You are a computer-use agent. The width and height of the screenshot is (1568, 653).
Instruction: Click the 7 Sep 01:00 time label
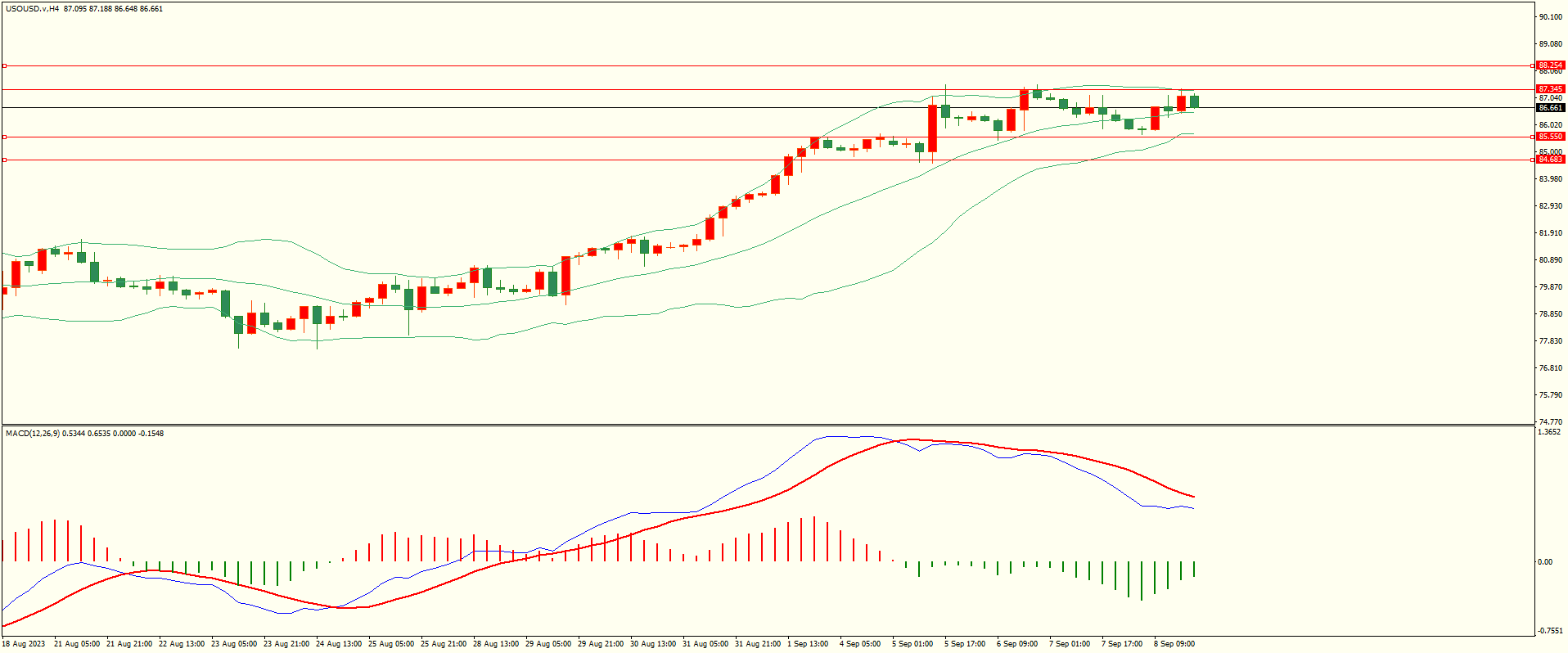tap(1070, 644)
